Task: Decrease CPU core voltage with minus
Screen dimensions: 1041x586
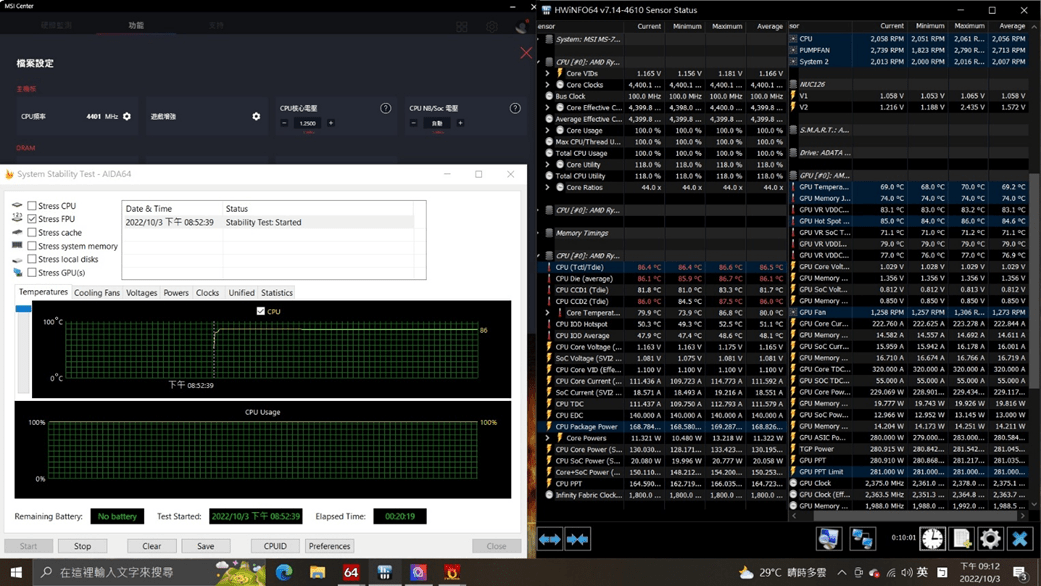Action: coord(284,123)
